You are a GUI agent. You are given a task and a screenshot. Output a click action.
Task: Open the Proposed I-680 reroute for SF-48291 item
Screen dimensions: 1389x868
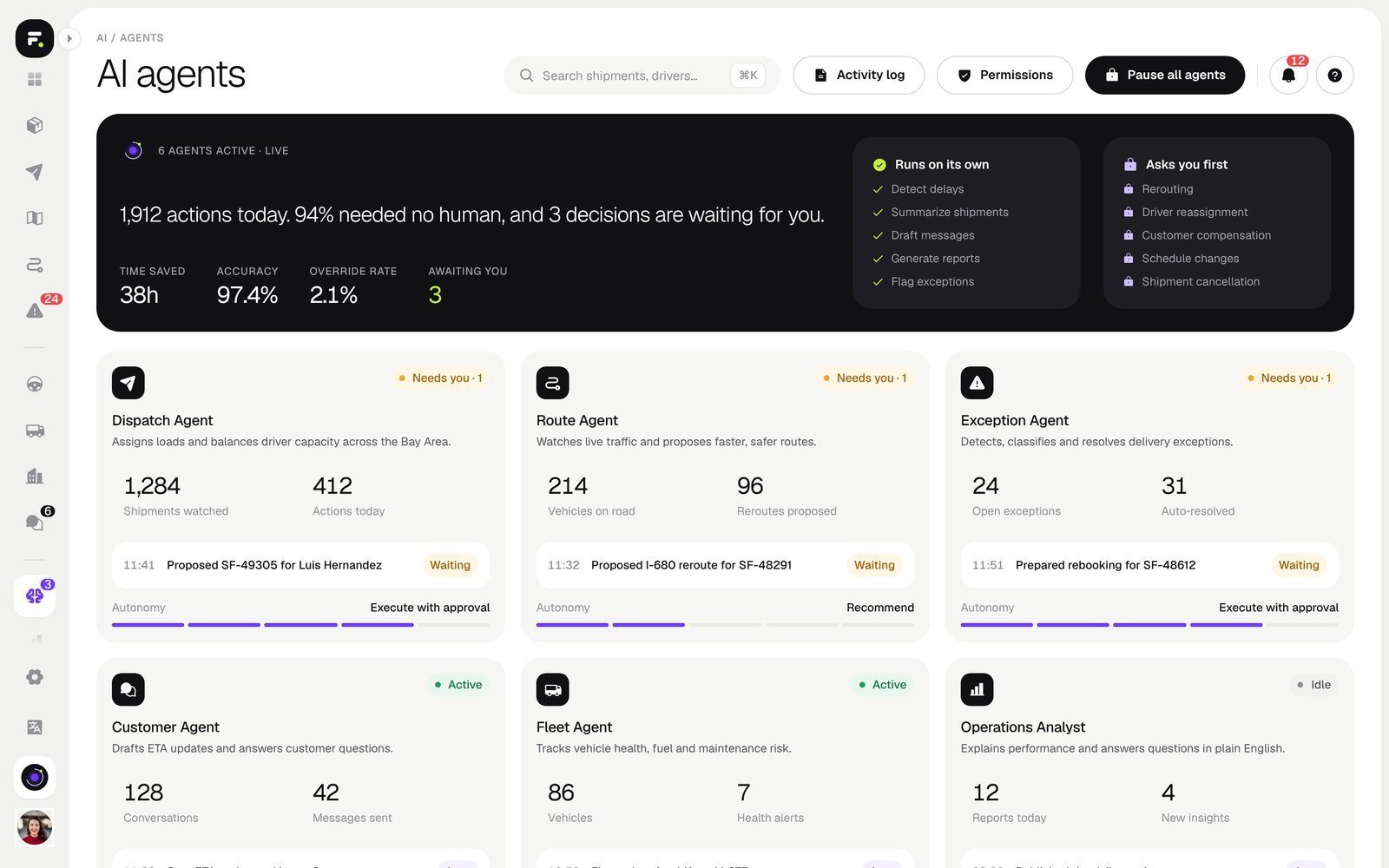[726, 565]
